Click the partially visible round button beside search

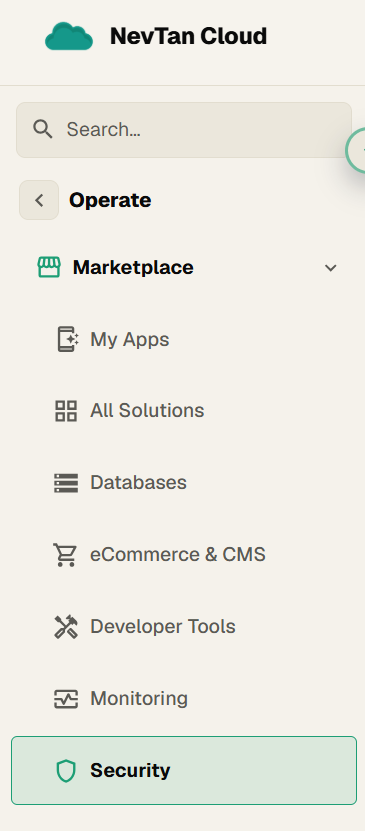pos(356,150)
